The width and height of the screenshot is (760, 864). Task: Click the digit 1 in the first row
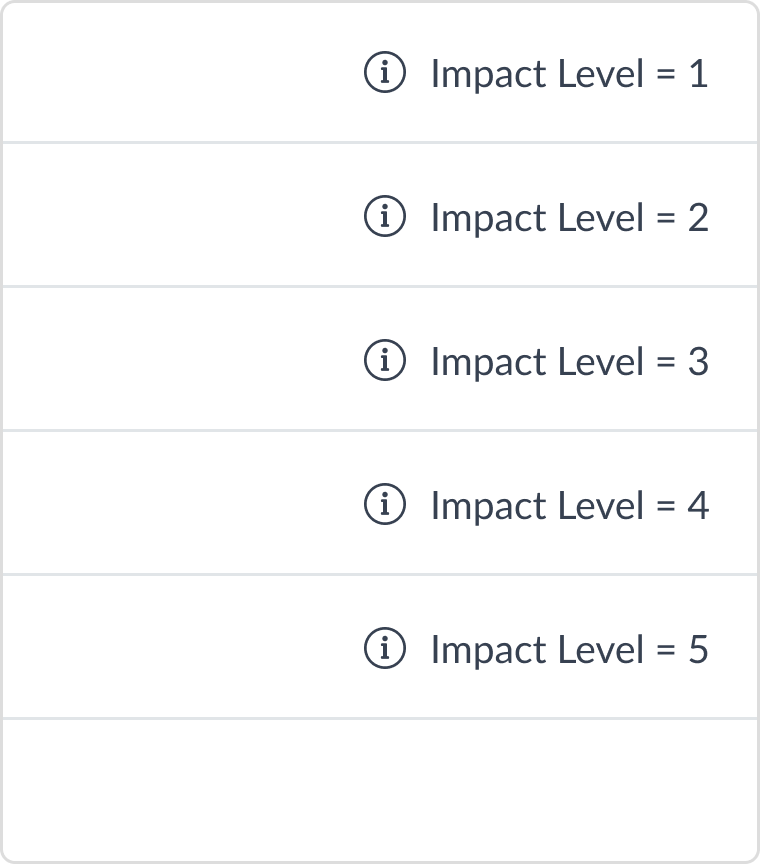click(x=698, y=74)
